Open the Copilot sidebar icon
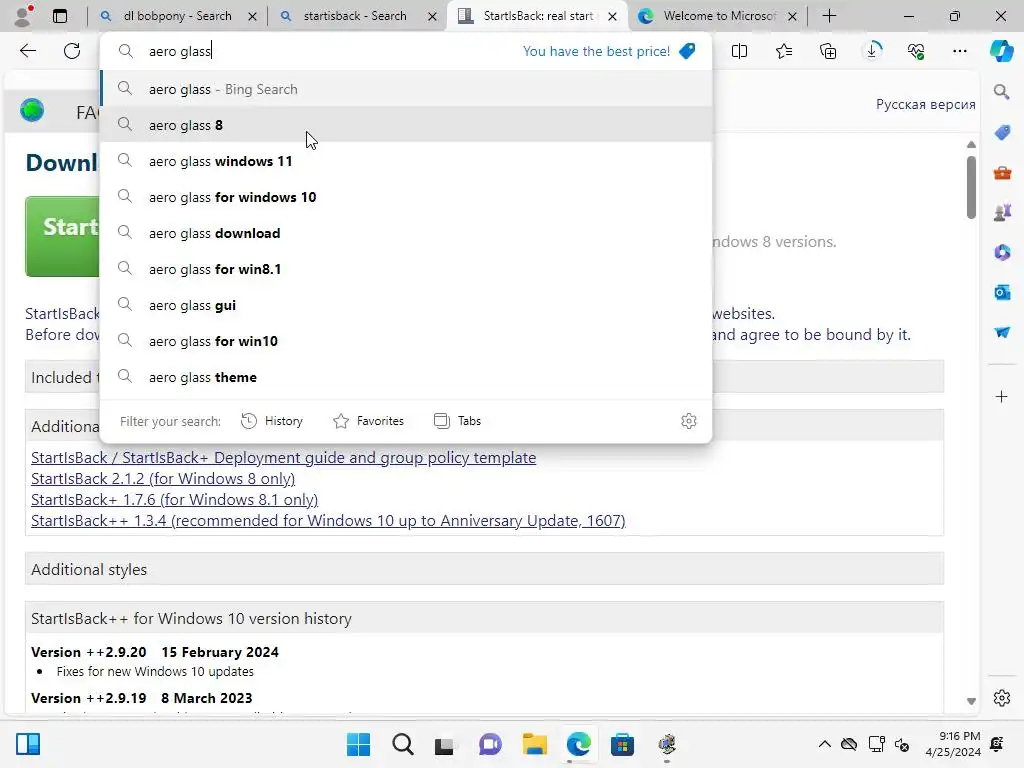 click(x=1001, y=51)
